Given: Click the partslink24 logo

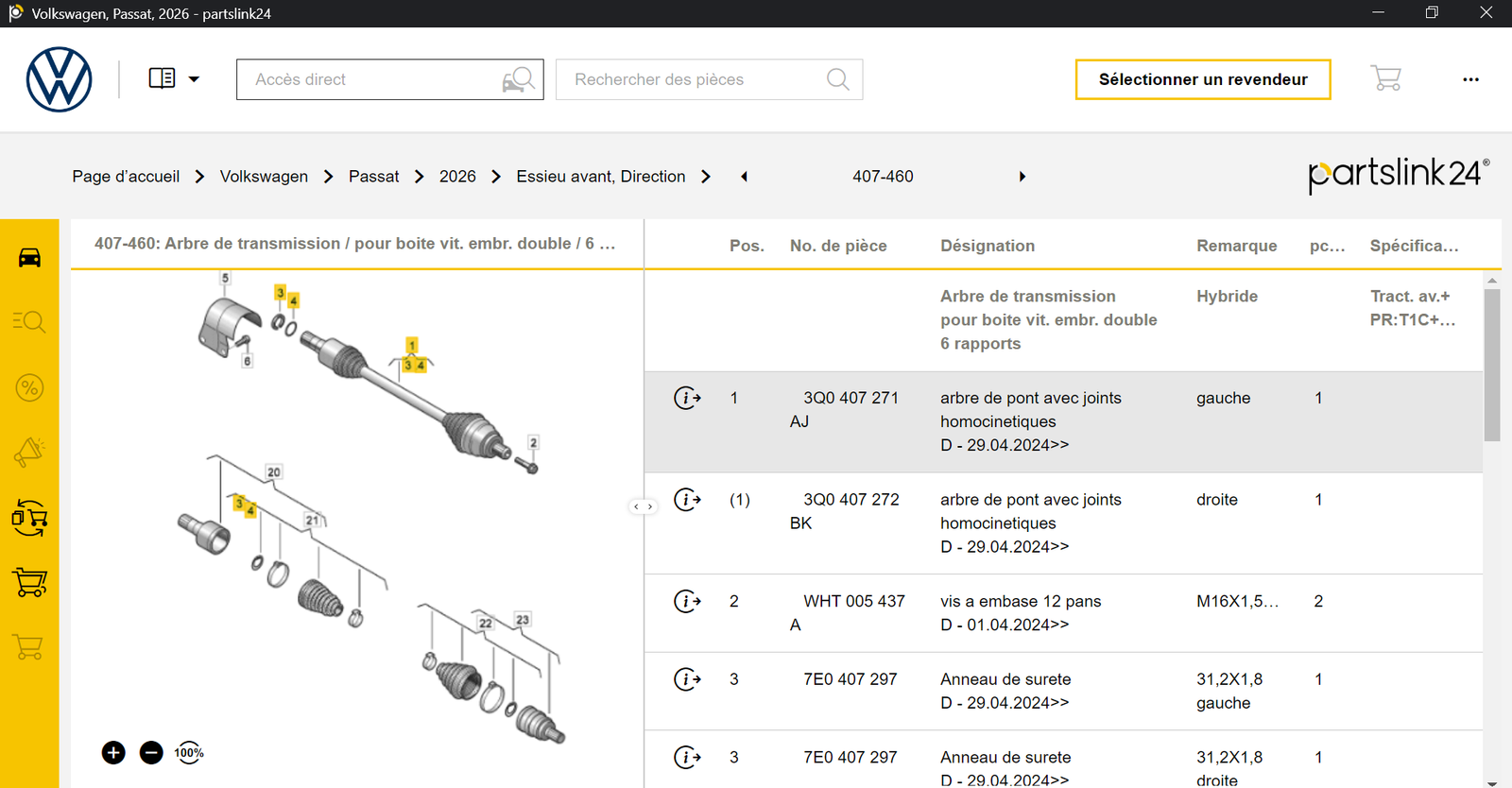Looking at the screenshot, I should pos(1399,175).
